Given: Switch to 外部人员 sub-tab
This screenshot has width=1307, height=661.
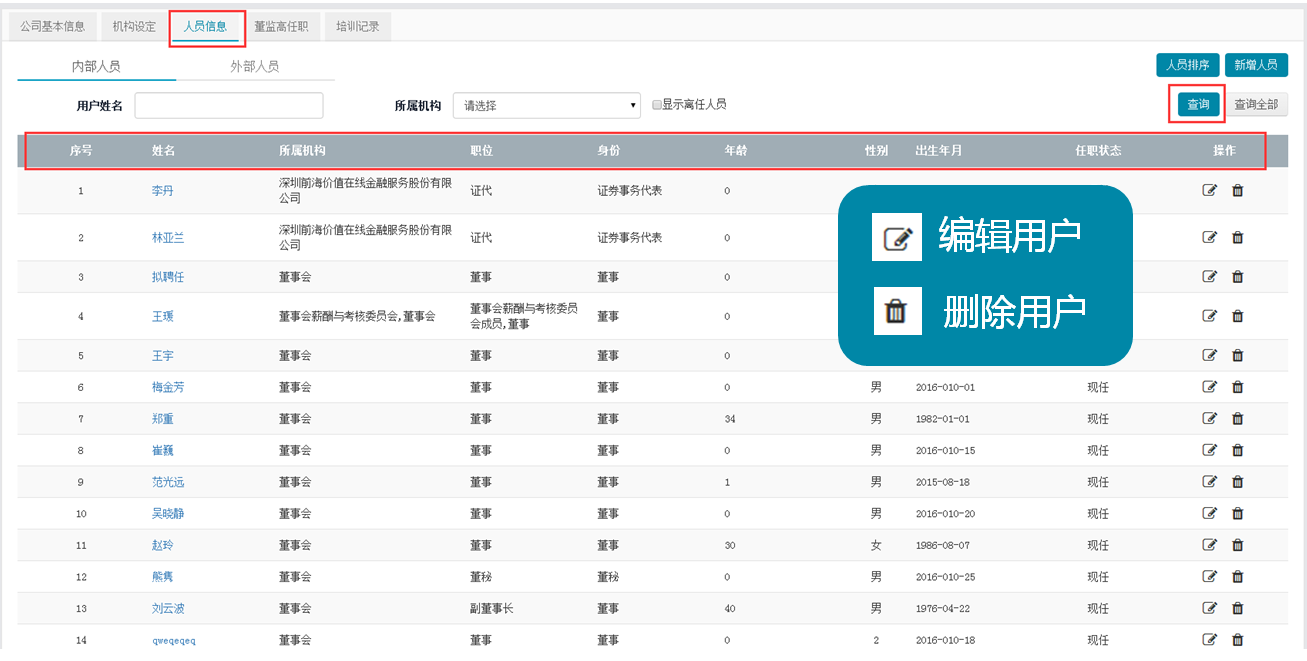Looking at the screenshot, I should [255, 66].
